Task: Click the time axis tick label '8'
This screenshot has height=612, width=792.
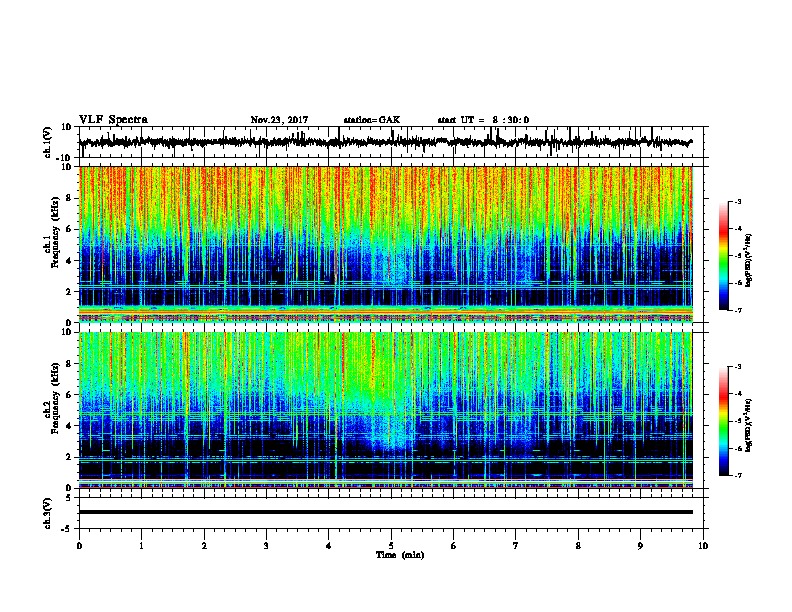Action: (578, 546)
